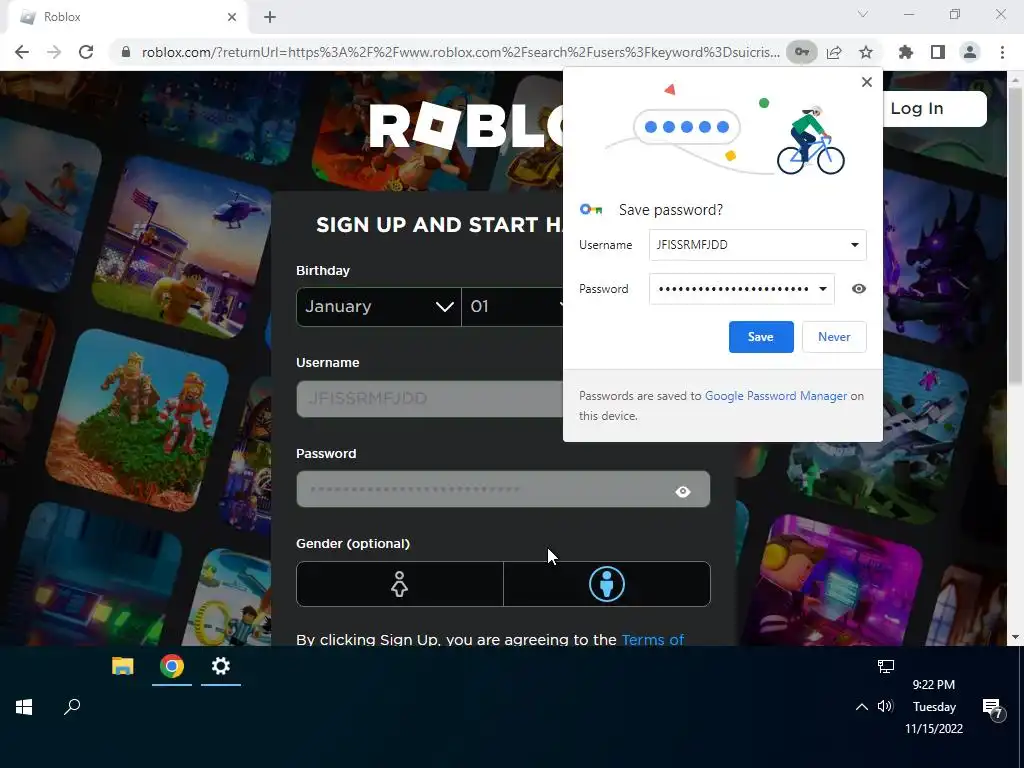Show hidden tray icons chevron
The width and height of the screenshot is (1024, 768).
point(861,707)
